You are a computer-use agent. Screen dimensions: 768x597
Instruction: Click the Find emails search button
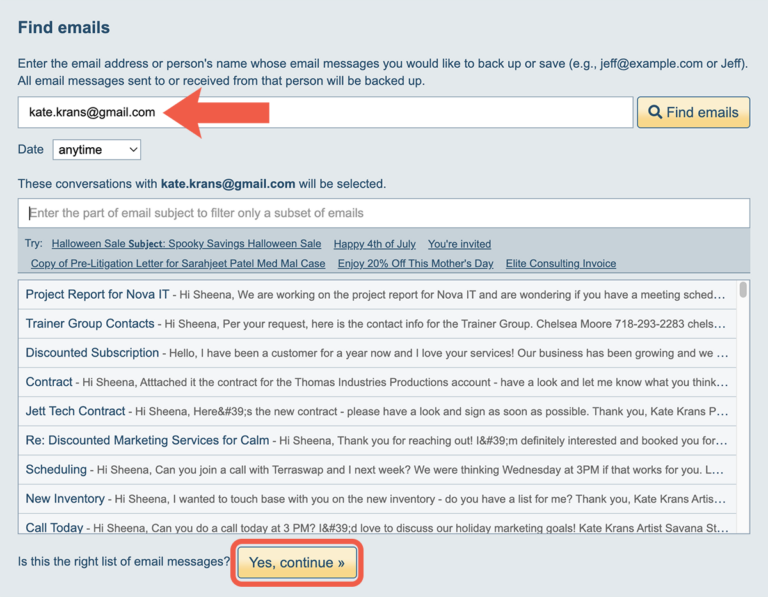pos(693,112)
